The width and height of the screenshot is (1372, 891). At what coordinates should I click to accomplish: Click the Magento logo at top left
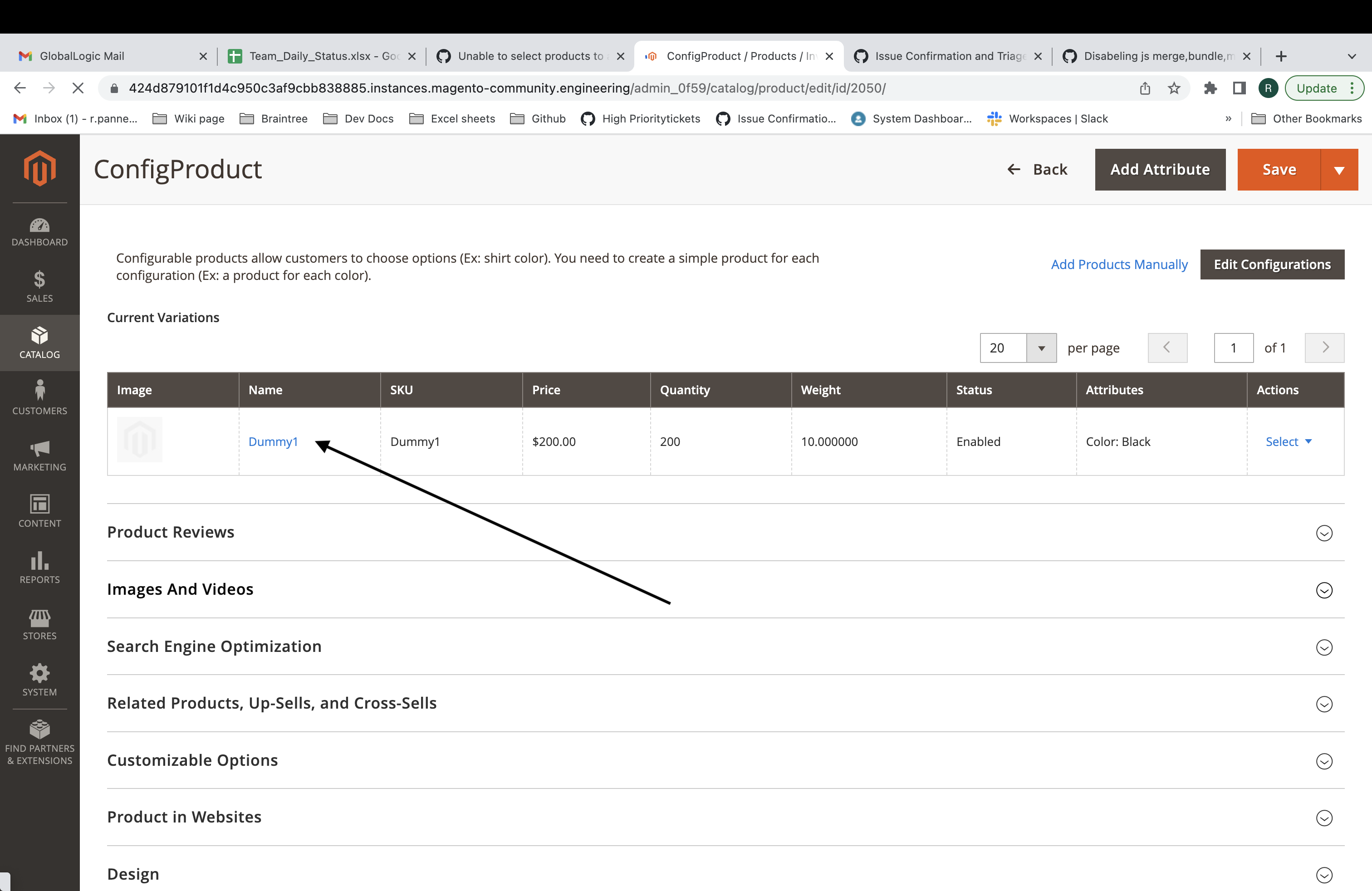39,168
